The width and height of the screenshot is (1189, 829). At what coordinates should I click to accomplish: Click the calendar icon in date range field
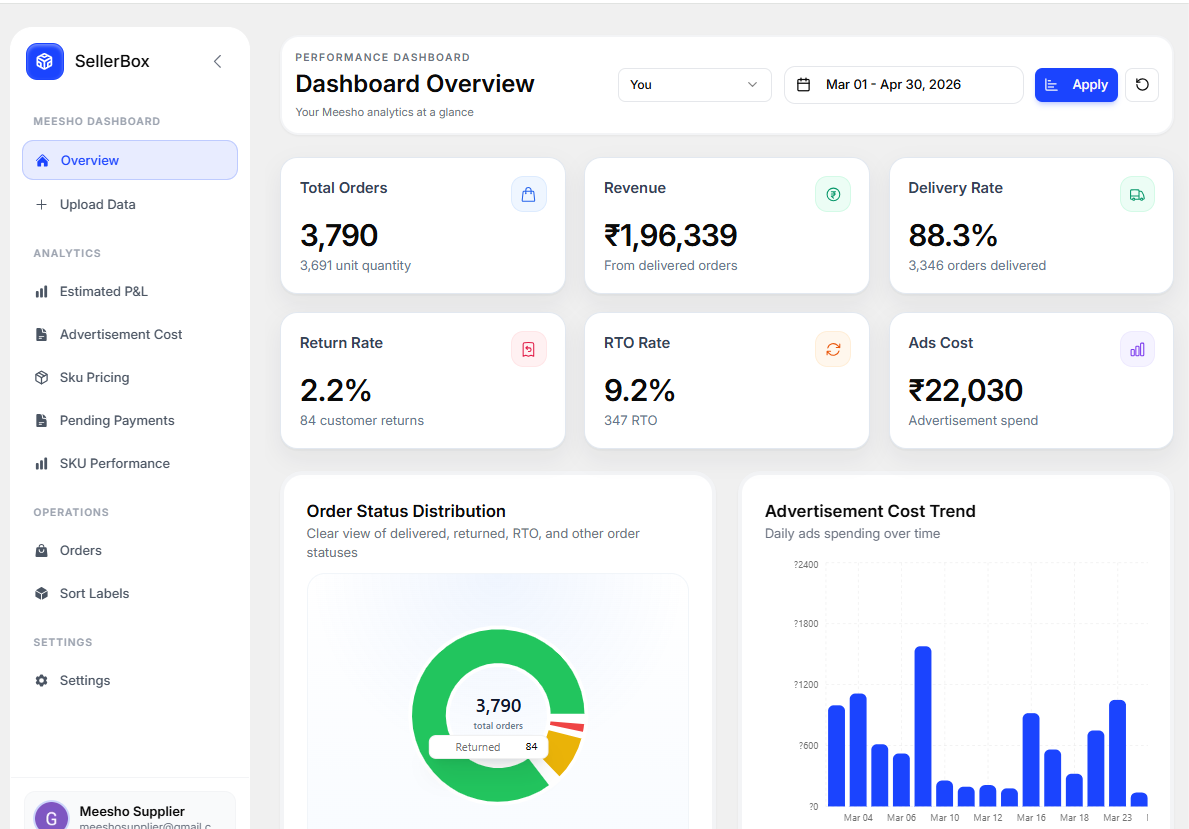(804, 85)
